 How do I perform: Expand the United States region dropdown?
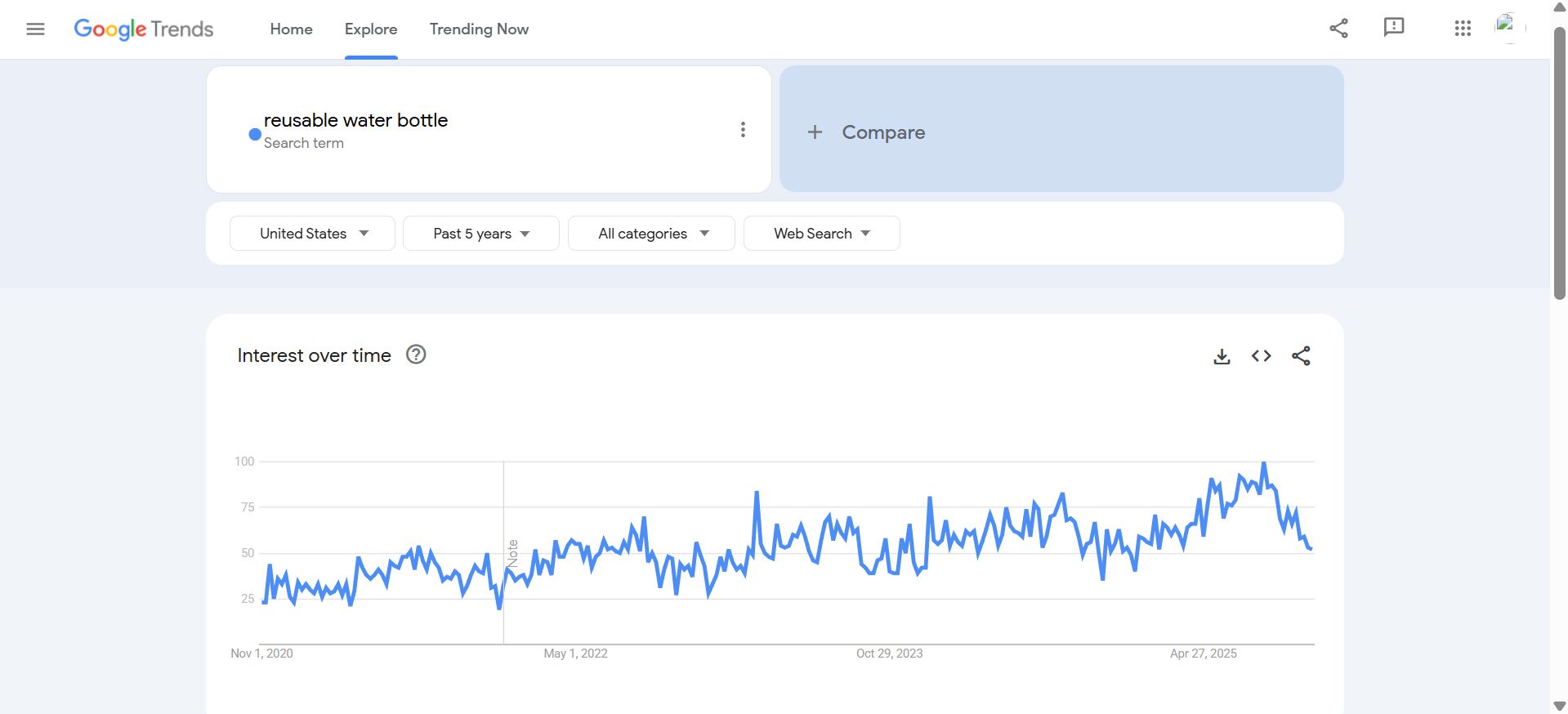point(312,234)
